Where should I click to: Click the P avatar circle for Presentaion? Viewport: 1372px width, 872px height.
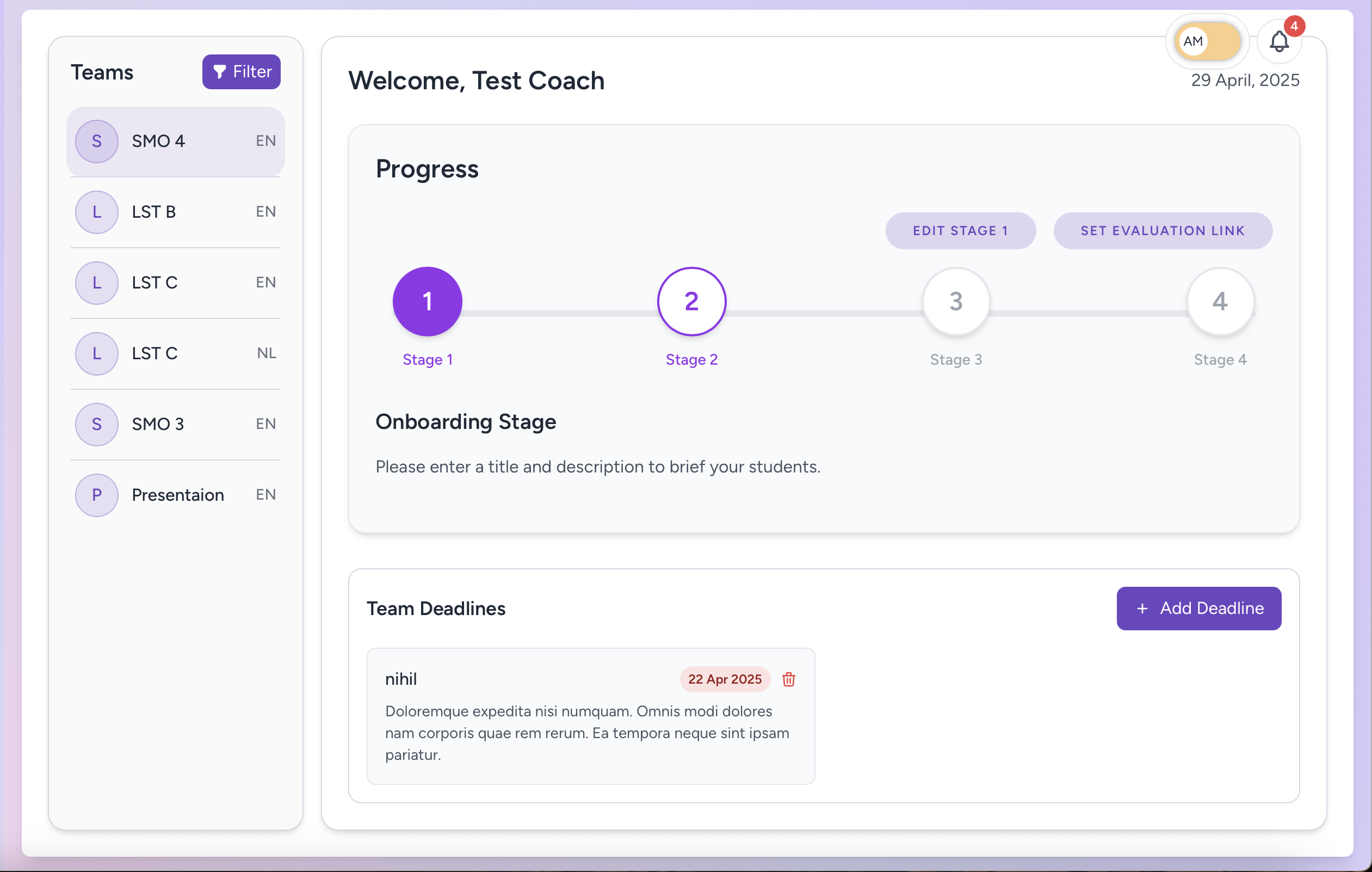pos(96,495)
